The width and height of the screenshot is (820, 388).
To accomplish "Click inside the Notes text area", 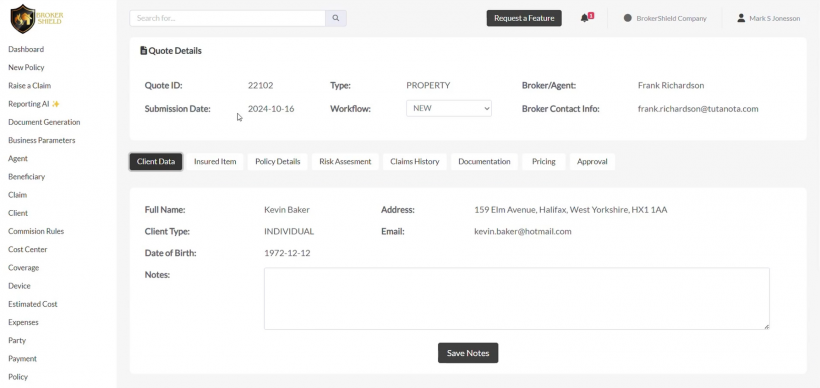I will coord(517,299).
